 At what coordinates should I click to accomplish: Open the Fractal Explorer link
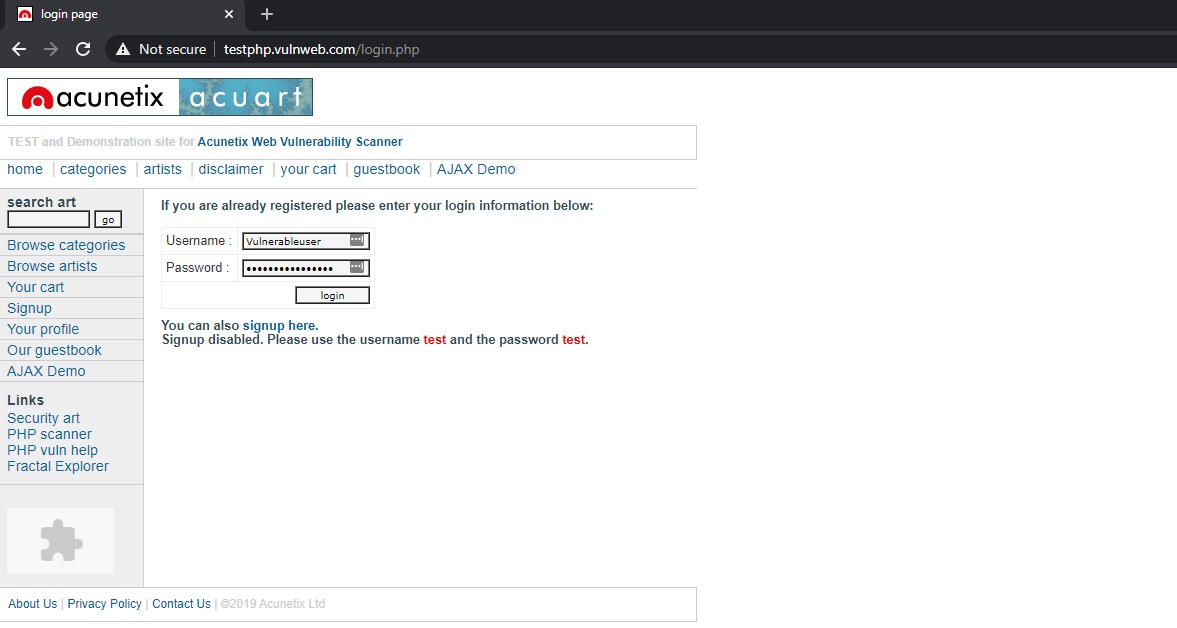click(x=58, y=466)
